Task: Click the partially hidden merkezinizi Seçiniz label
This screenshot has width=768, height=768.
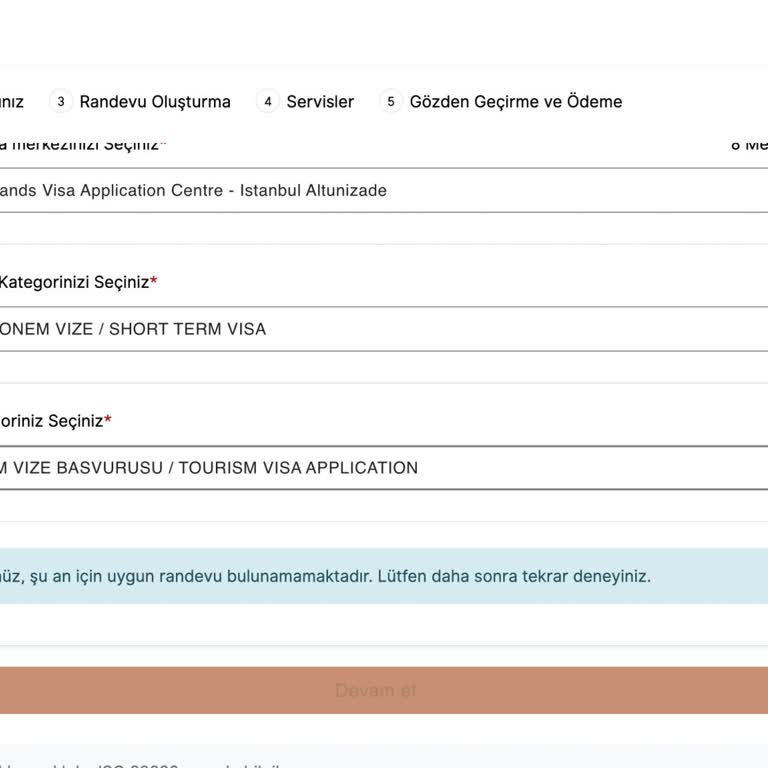Action: pos(80,146)
